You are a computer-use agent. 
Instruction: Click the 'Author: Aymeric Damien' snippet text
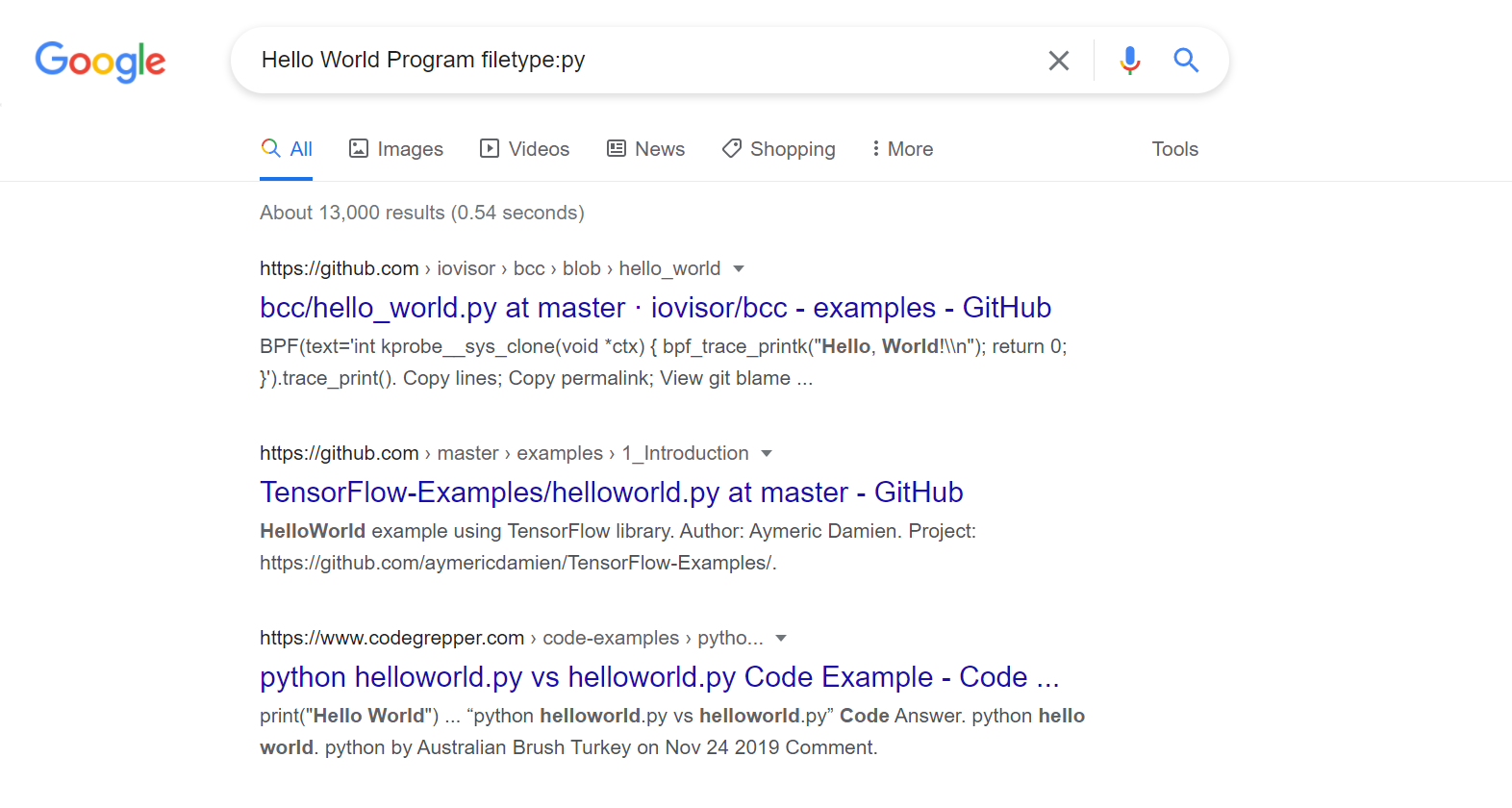(792, 531)
